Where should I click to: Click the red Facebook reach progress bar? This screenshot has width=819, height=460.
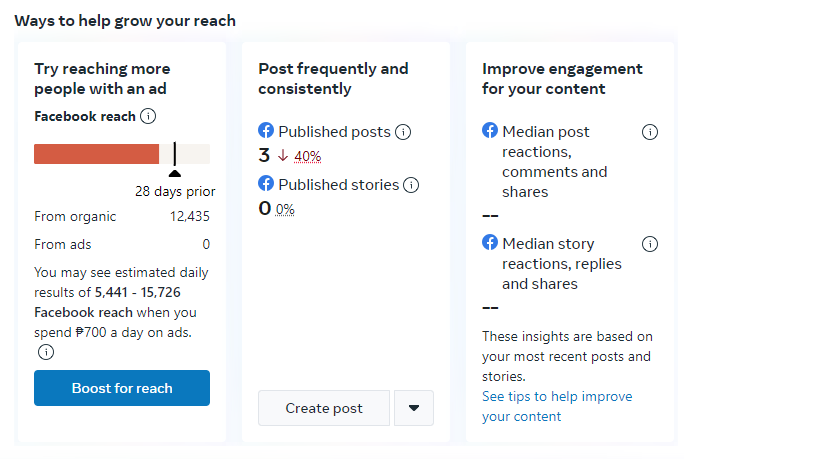(x=97, y=154)
